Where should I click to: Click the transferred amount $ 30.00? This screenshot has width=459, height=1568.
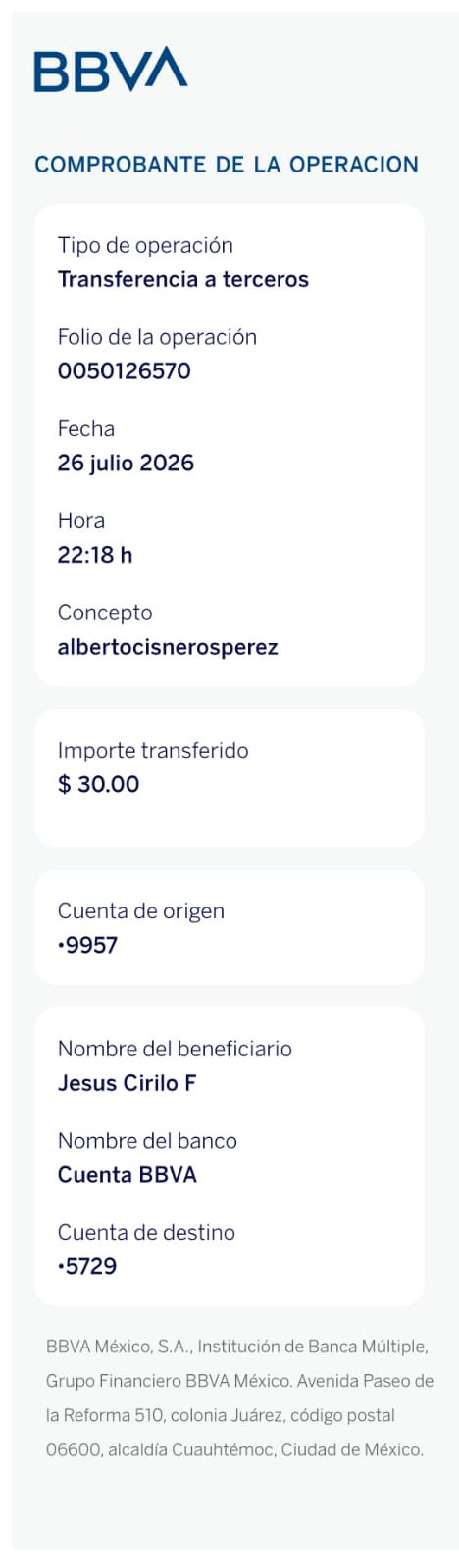click(x=98, y=785)
